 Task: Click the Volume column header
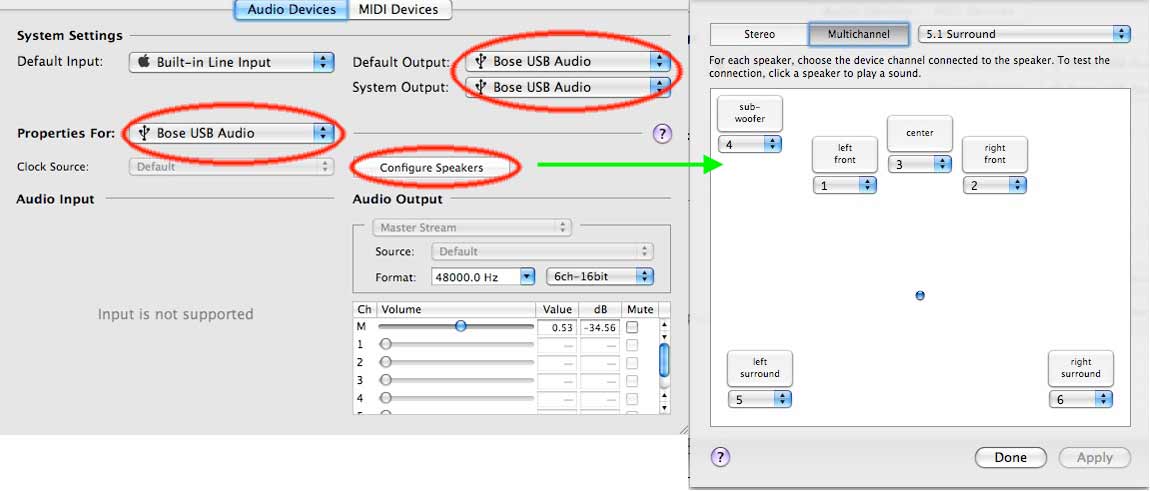(x=456, y=310)
